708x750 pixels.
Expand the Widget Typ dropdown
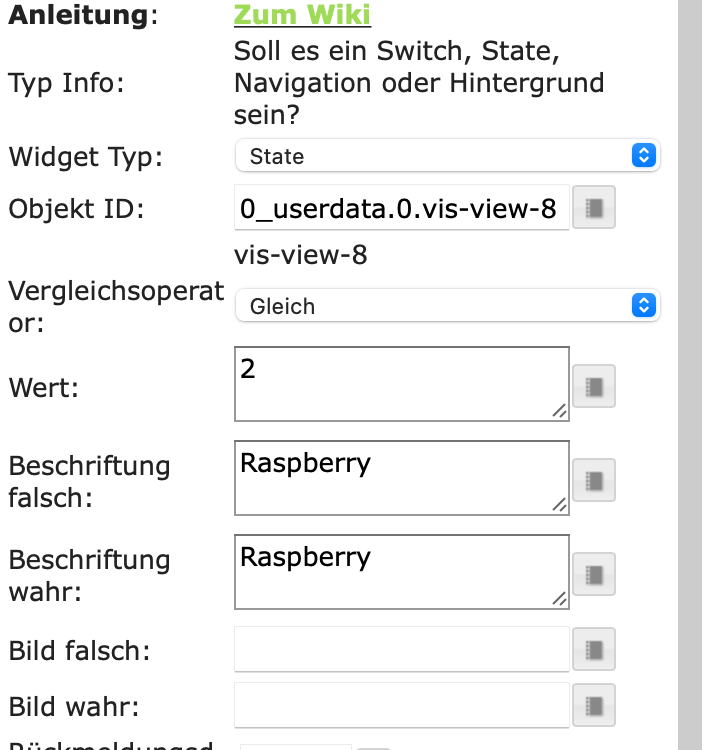[447, 155]
